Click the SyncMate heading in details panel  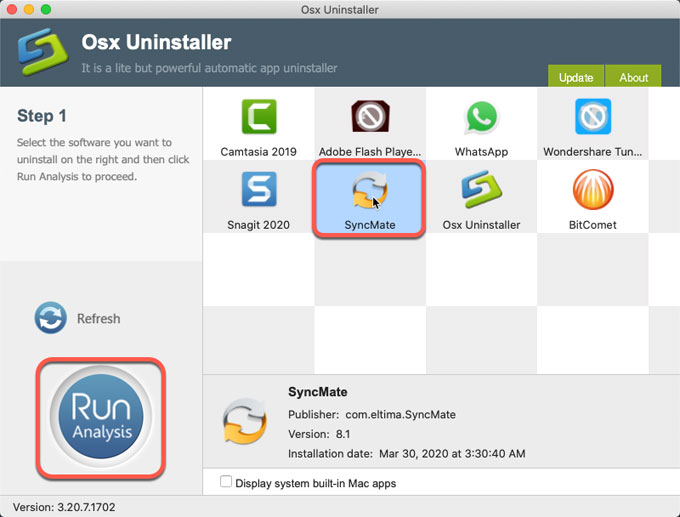point(318,392)
